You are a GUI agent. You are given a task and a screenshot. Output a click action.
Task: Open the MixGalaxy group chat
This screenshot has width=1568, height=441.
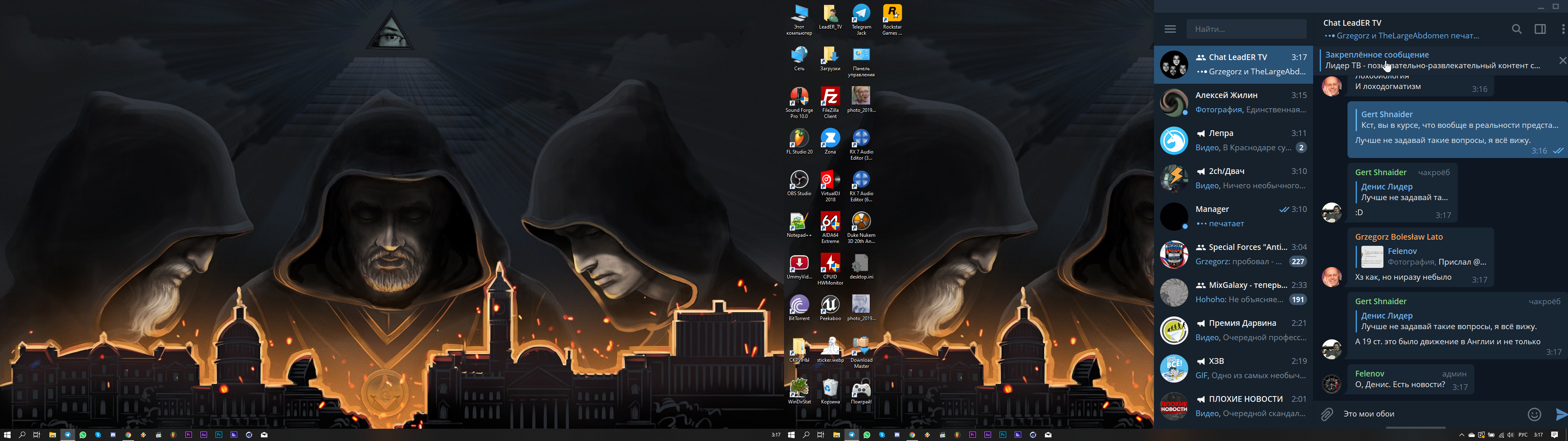click(1233, 292)
